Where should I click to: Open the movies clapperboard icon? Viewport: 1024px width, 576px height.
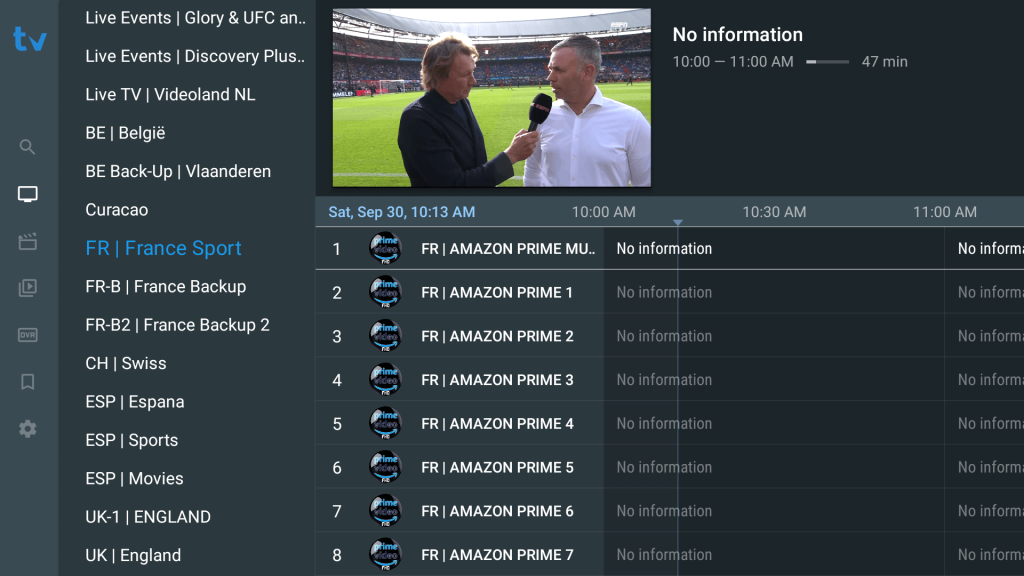pyautogui.click(x=28, y=241)
